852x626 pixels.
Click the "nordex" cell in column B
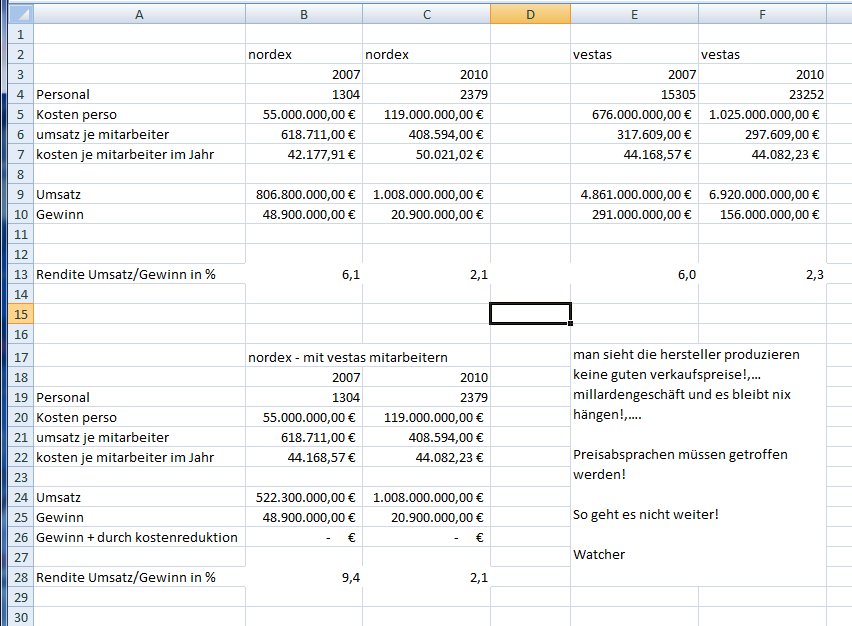click(x=304, y=54)
